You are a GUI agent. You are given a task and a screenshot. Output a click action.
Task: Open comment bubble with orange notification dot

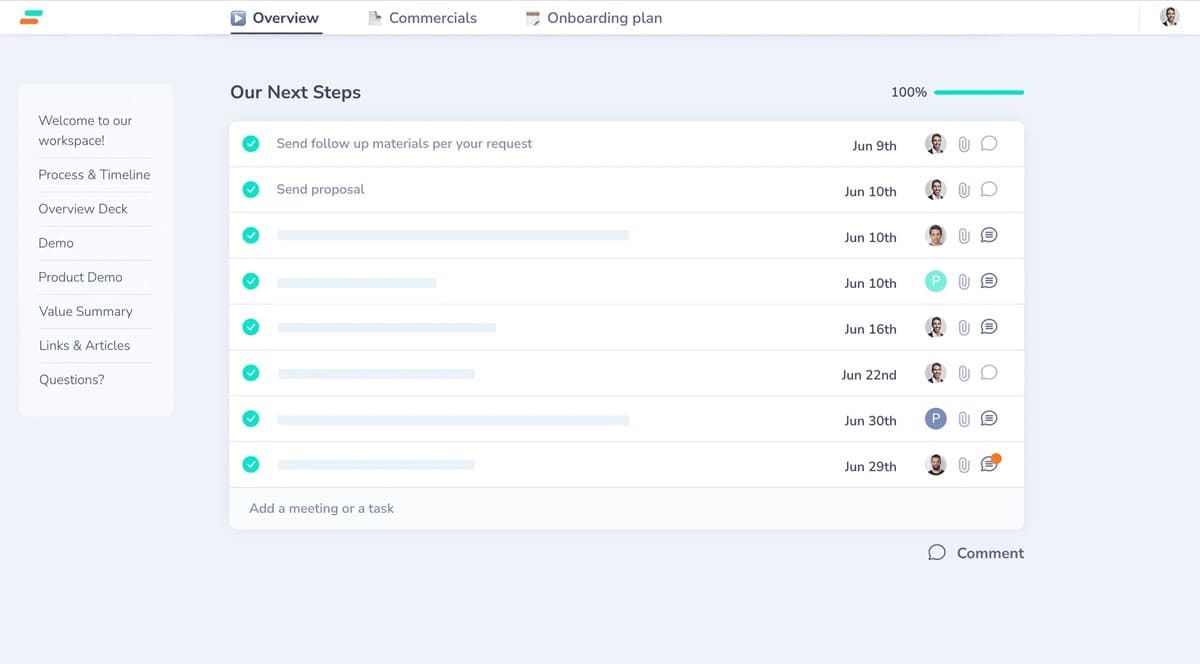pyautogui.click(x=989, y=464)
